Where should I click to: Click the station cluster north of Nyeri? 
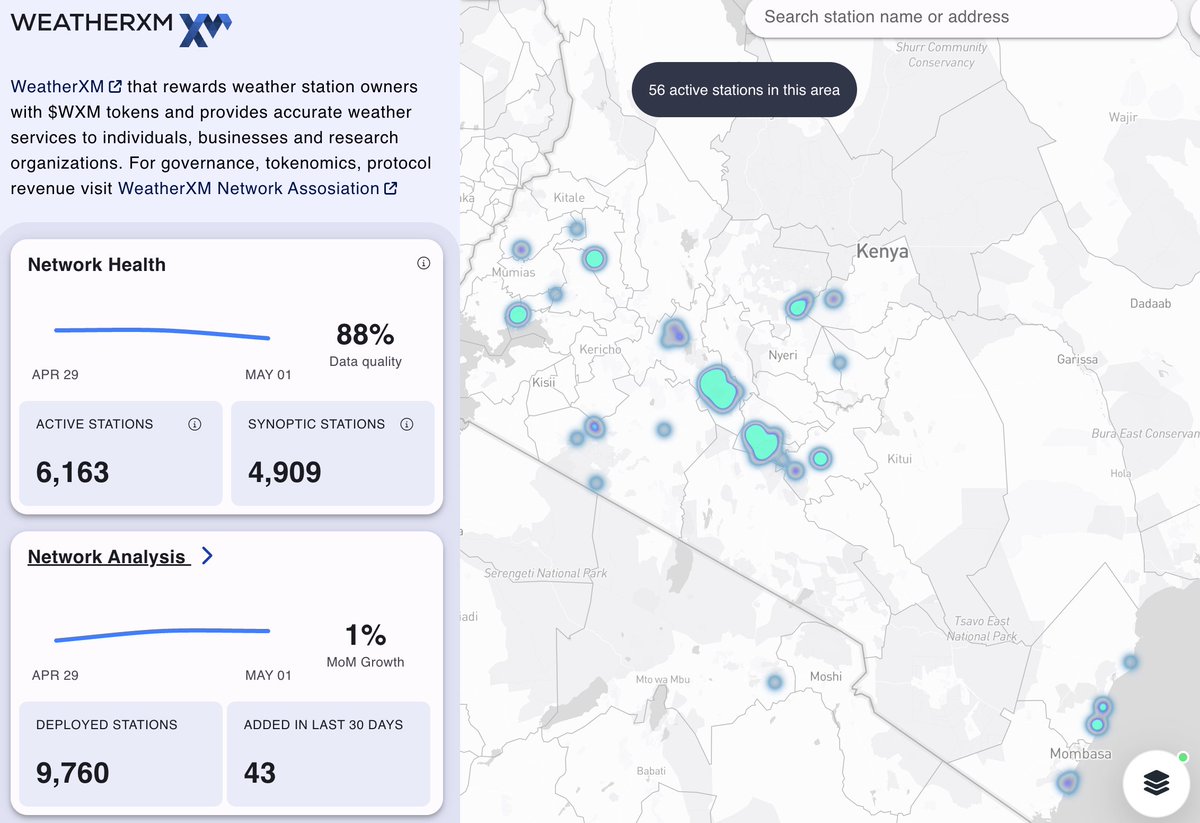[798, 308]
